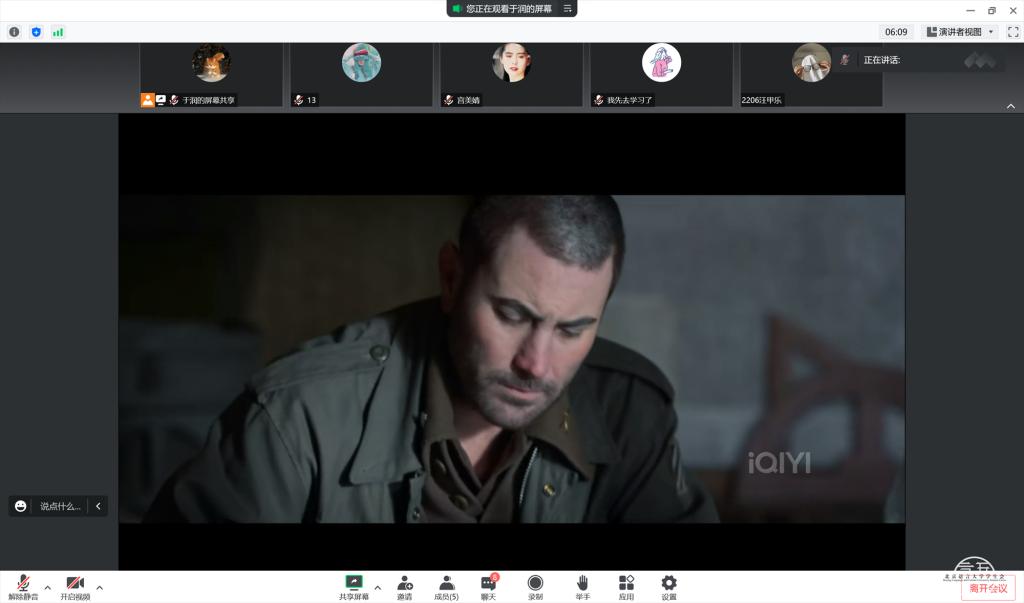Open the 邀请 invite icon

404,587
